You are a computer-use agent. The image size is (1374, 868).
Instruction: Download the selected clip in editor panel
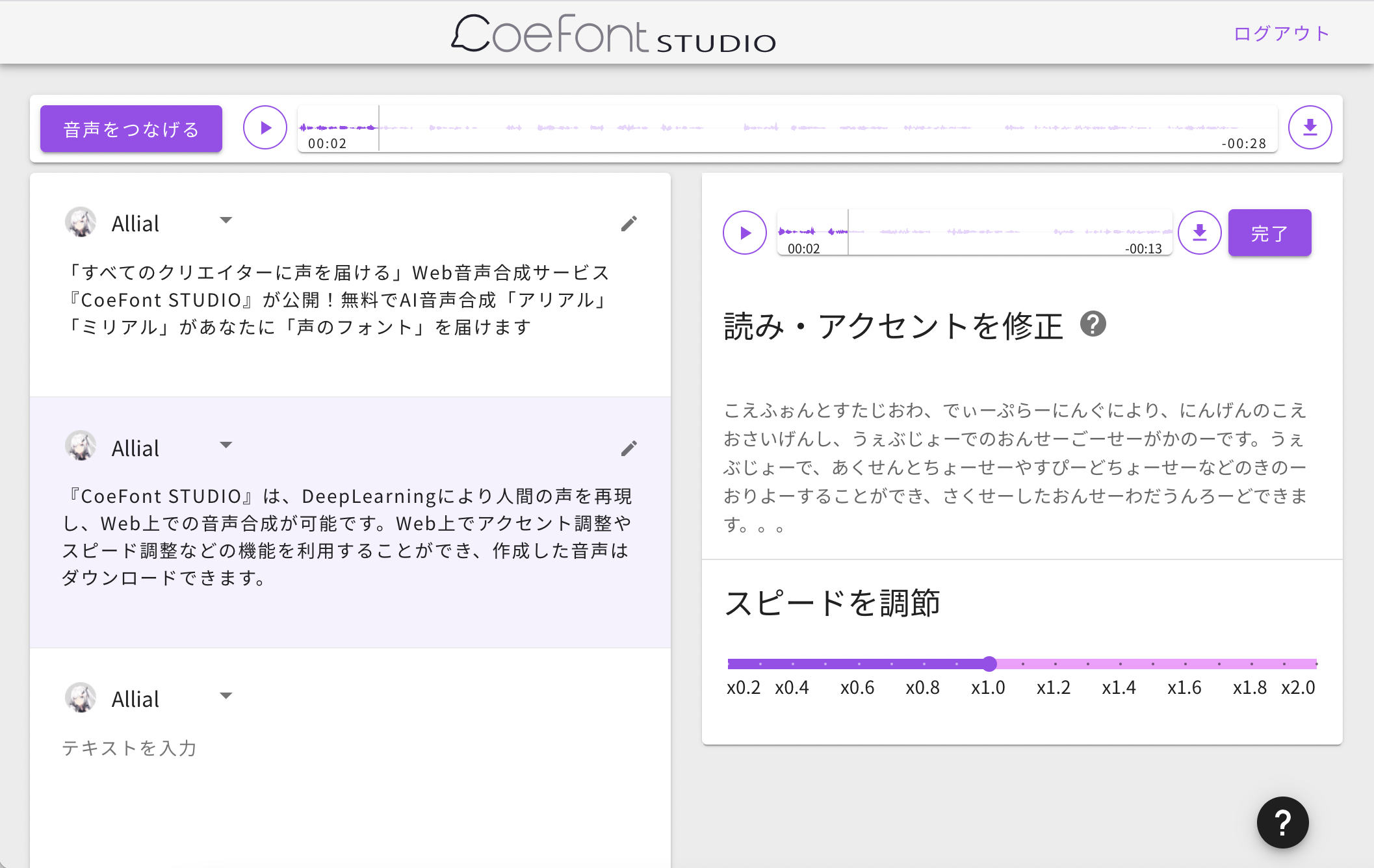(1200, 233)
